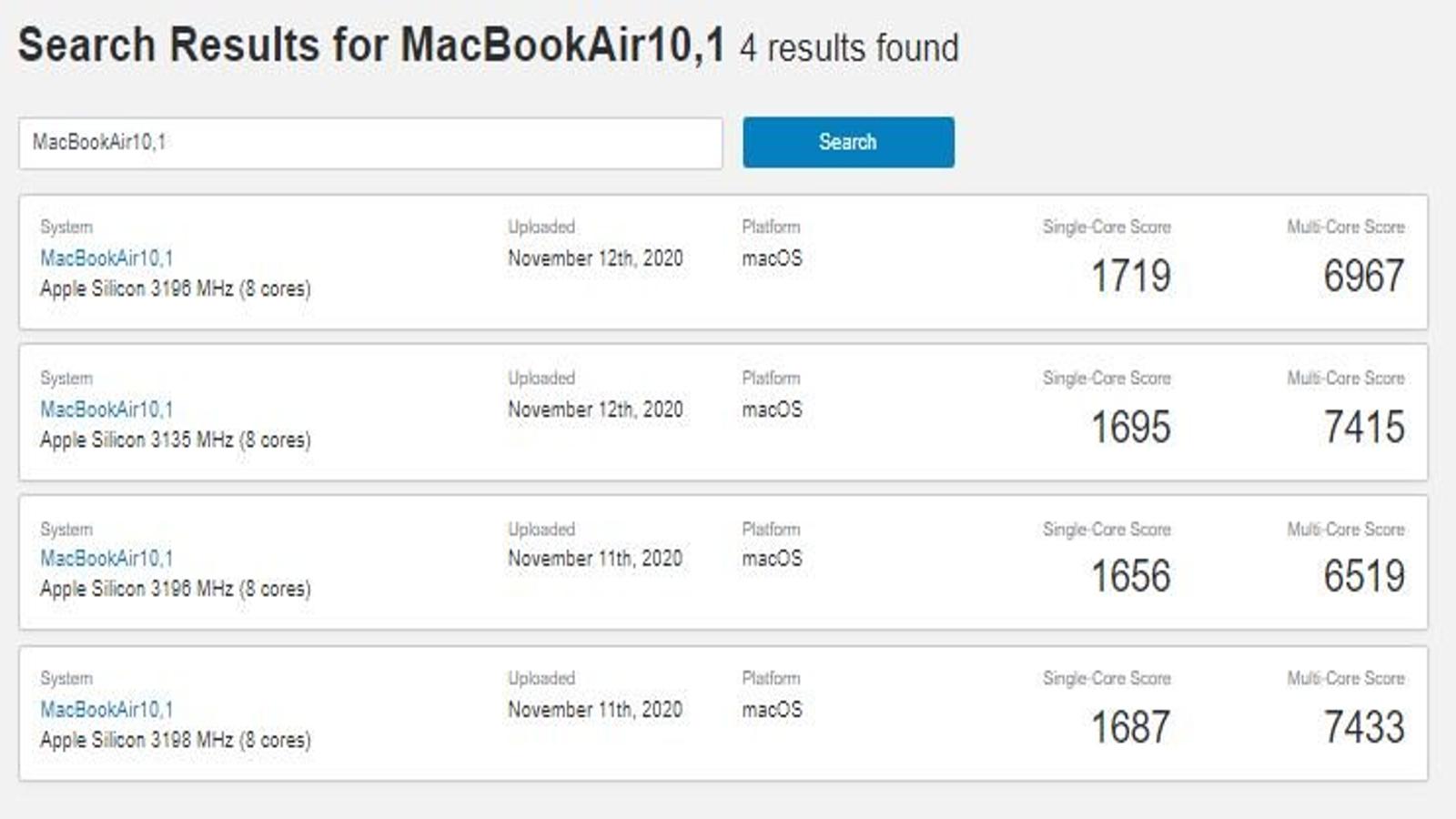Open MacBookAir10,1 link for 3135 MHz result
This screenshot has height=819, width=1456.
point(106,409)
